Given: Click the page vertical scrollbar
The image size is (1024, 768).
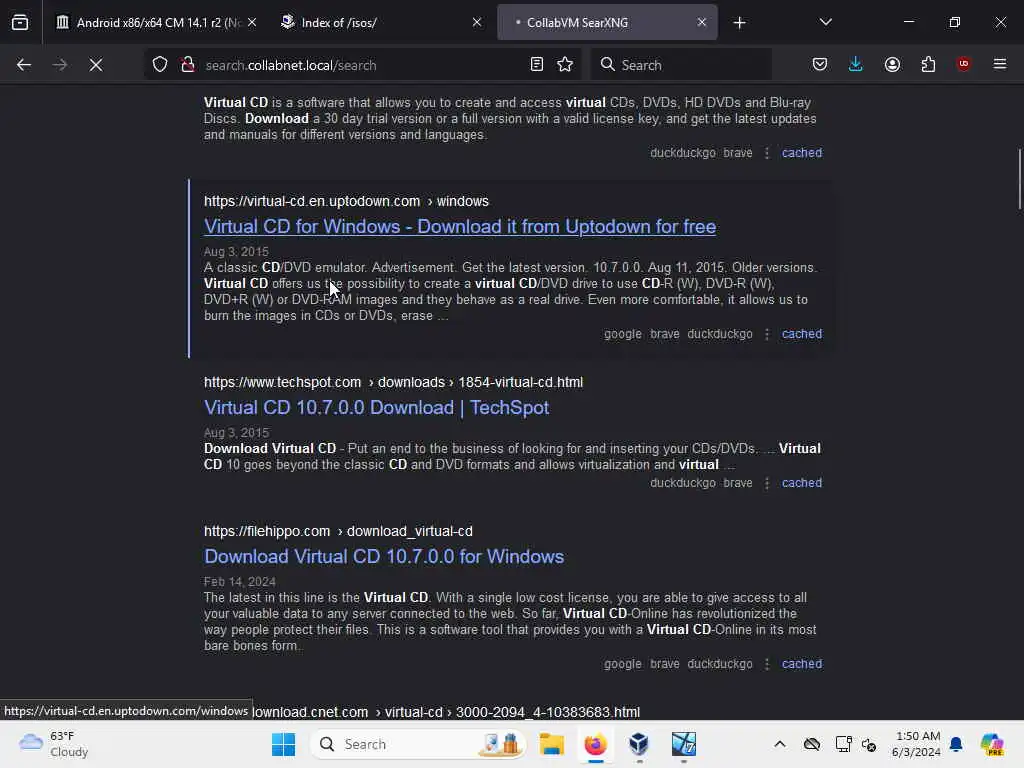Looking at the screenshot, I should (1019, 180).
